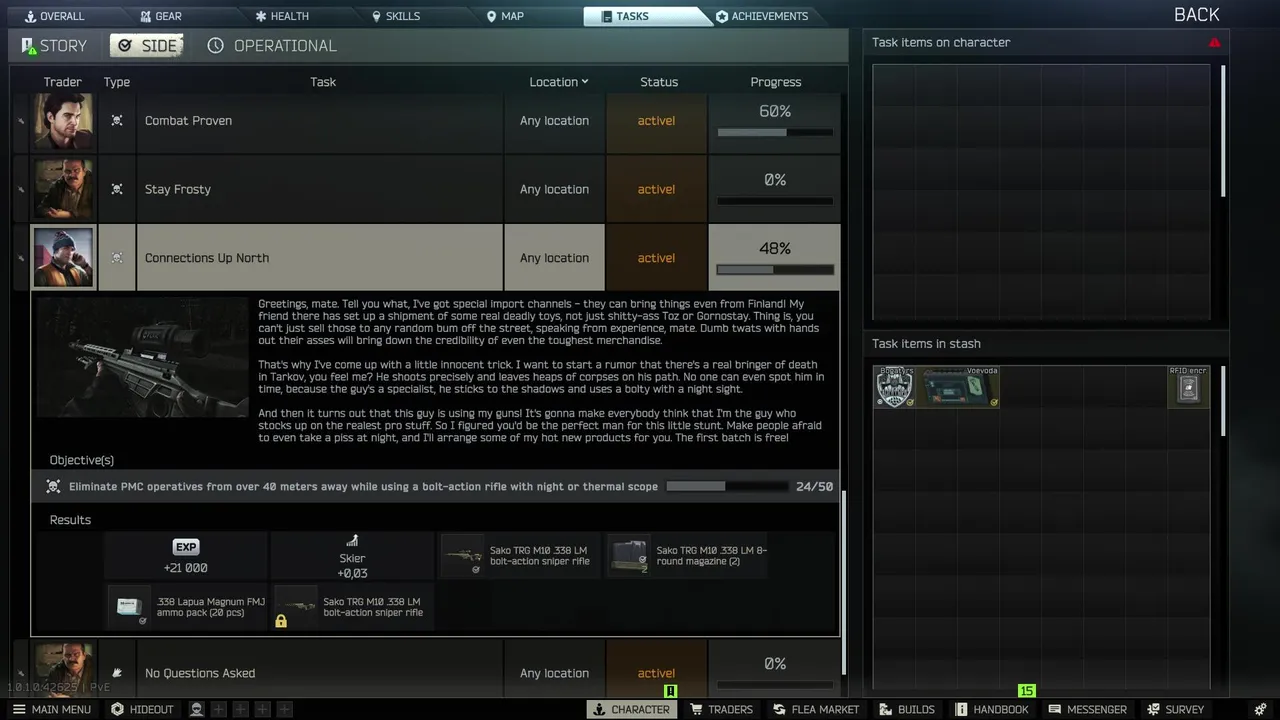Click the task sniper rifle image

(x=142, y=357)
